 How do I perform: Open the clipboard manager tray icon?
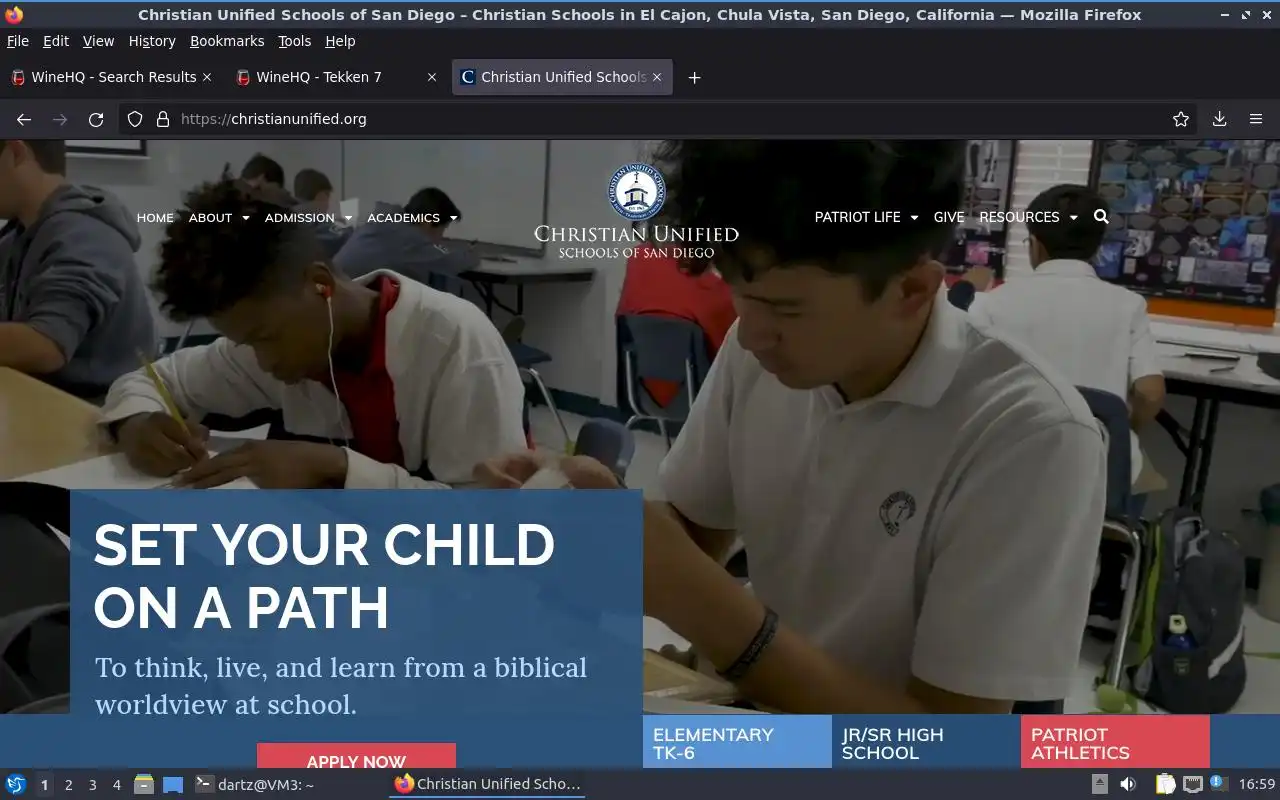click(x=1165, y=784)
